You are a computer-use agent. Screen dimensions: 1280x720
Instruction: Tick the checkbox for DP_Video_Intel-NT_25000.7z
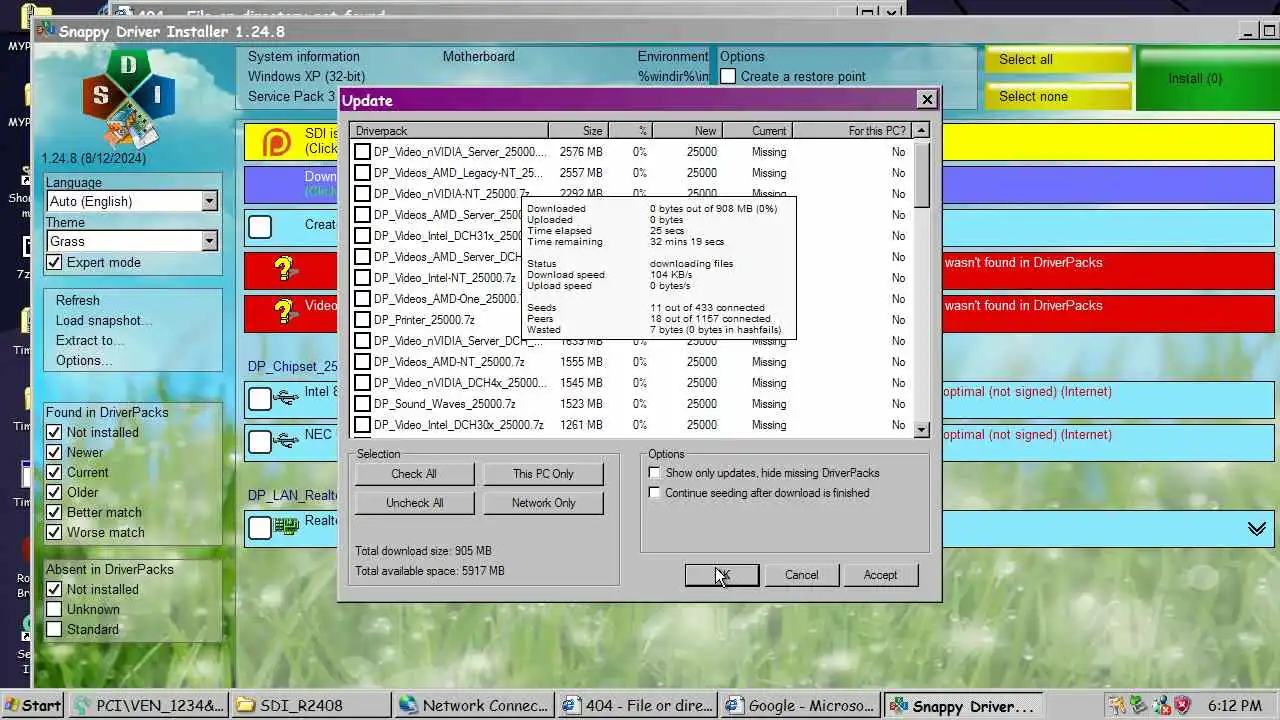point(362,278)
